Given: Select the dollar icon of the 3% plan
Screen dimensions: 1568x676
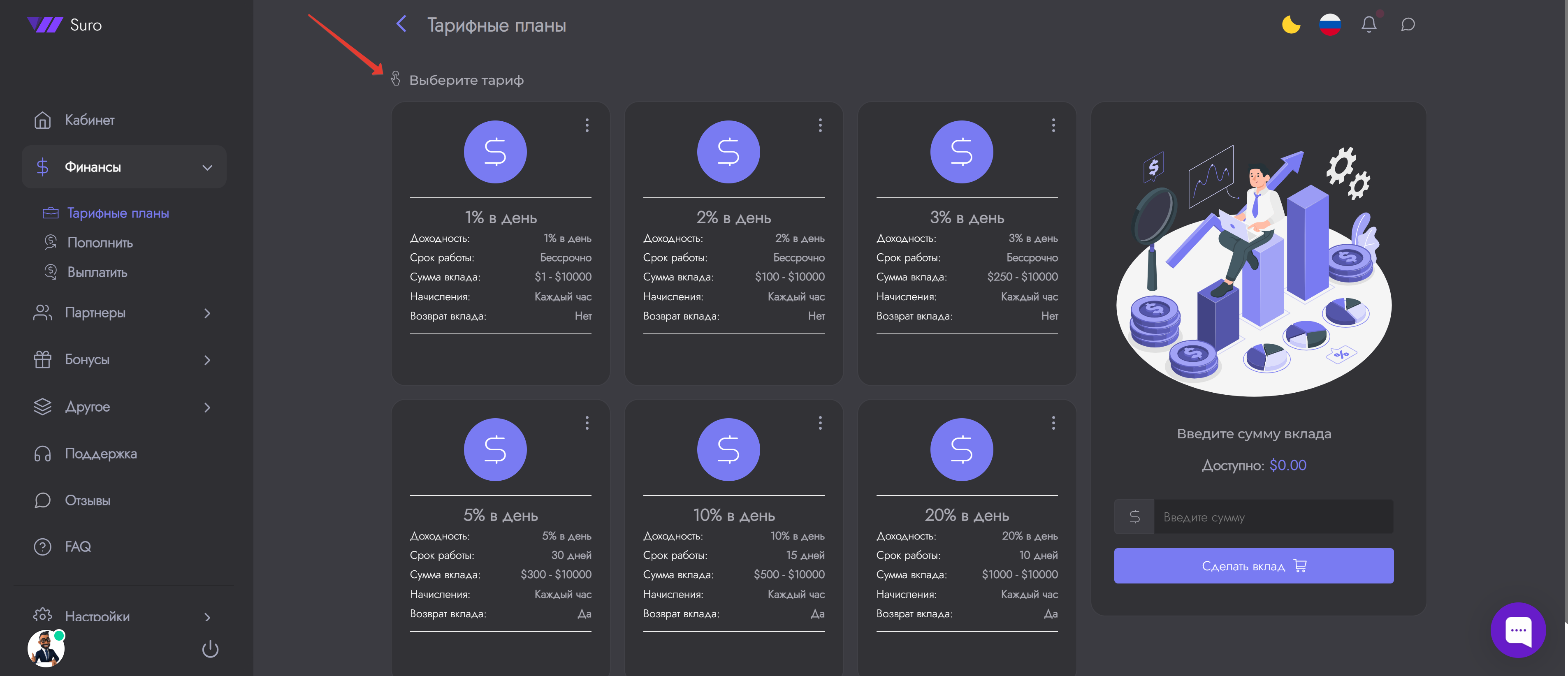Looking at the screenshot, I should (961, 151).
